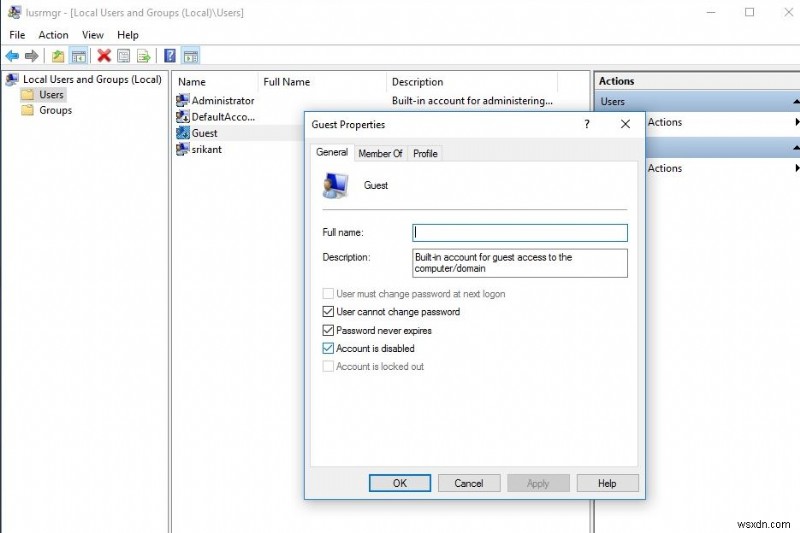Click the question mark in Guest Properties
This screenshot has width=800, height=533.
(x=587, y=124)
